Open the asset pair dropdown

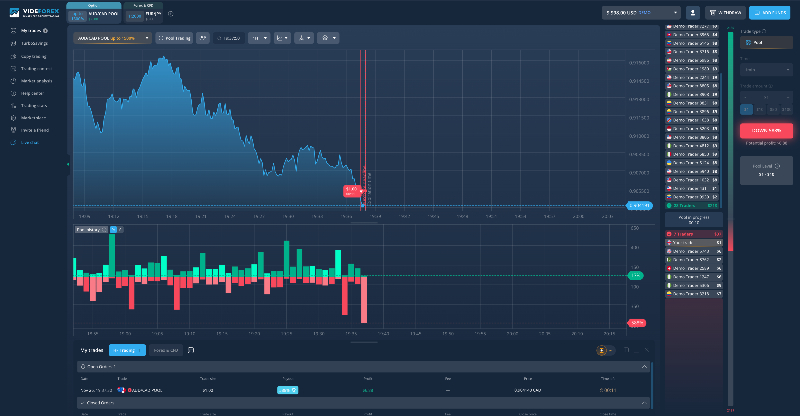[112, 38]
